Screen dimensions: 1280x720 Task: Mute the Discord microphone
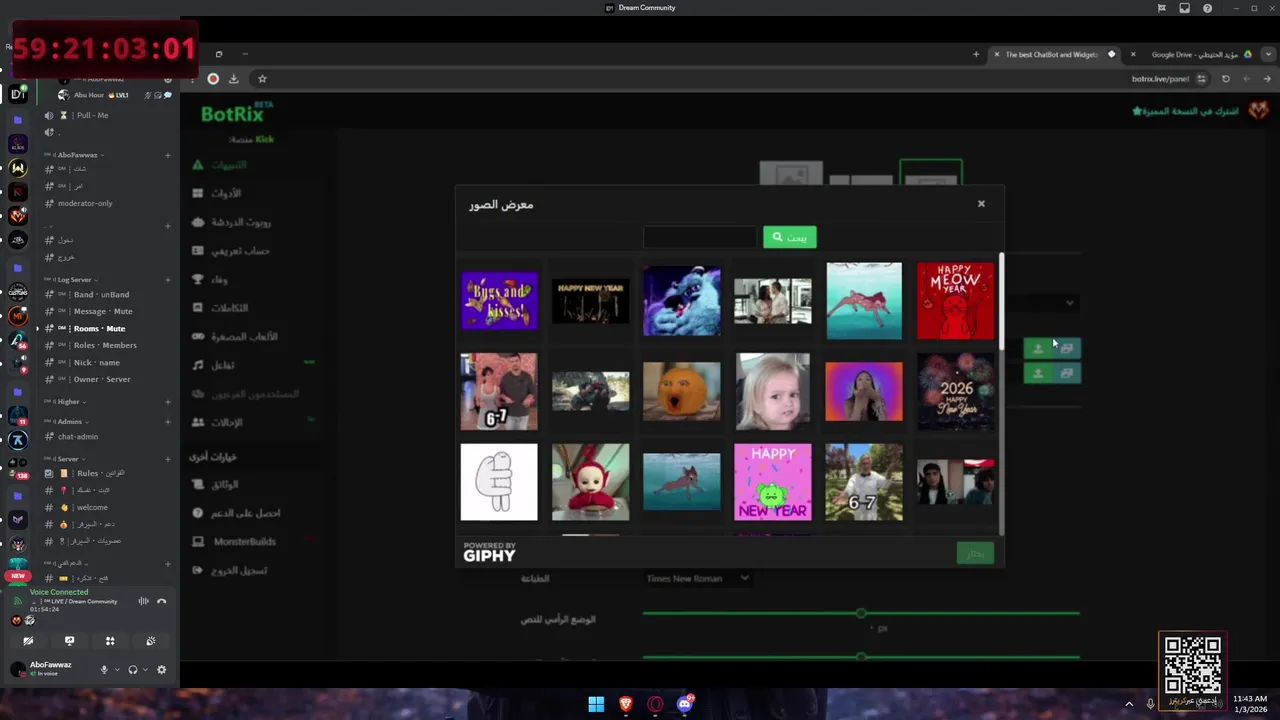point(104,670)
